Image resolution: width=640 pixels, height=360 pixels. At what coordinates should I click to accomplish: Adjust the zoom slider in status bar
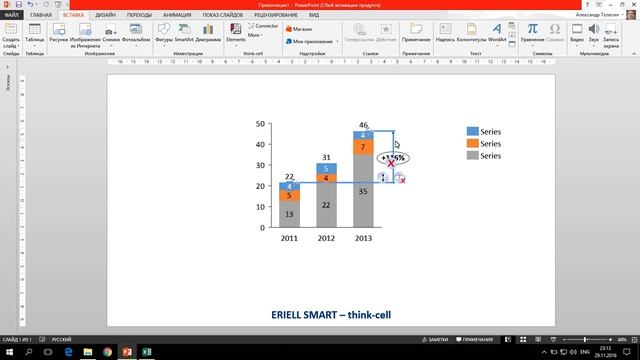coord(585,340)
